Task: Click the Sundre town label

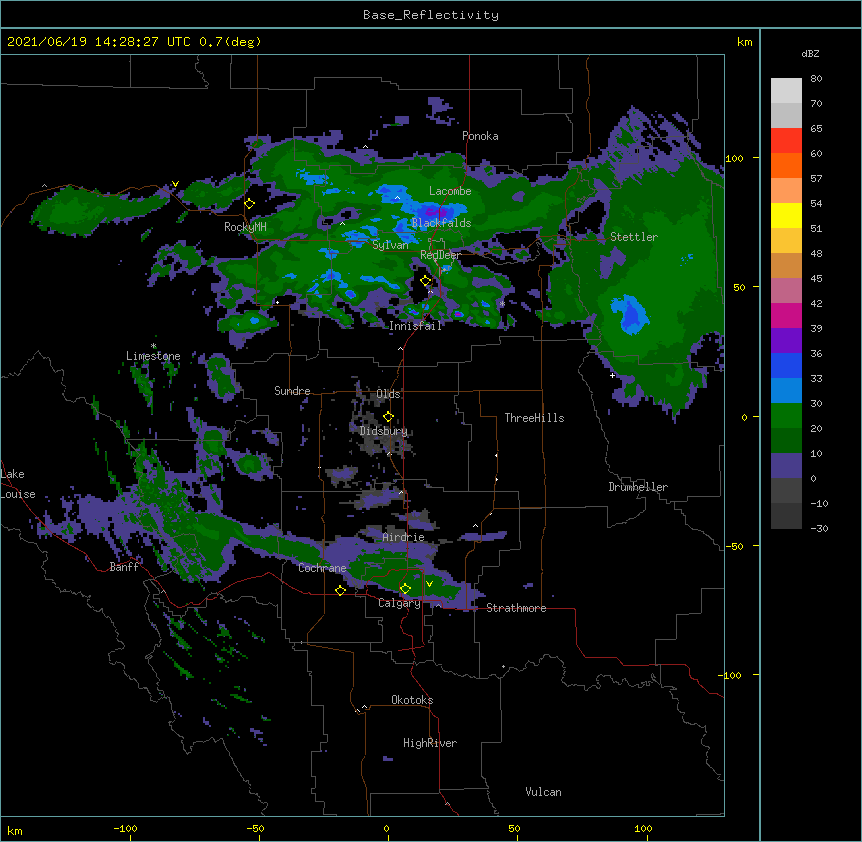Action: (292, 391)
